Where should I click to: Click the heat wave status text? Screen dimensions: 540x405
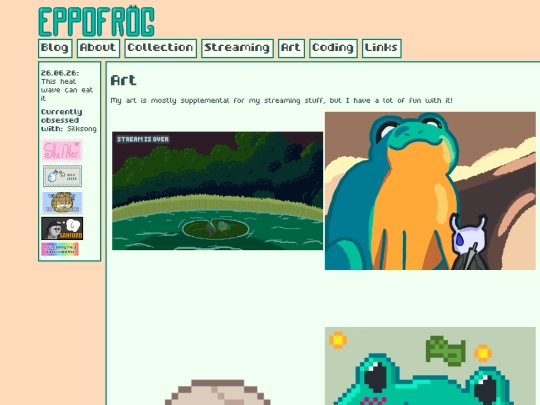(67, 90)
